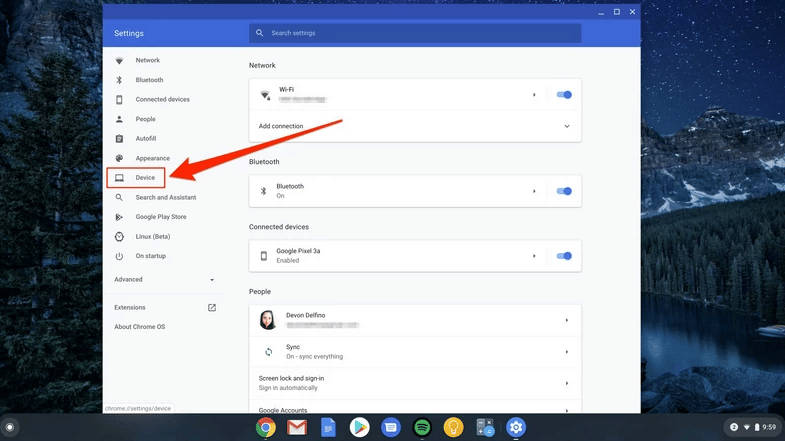The width and height of the screenshot is (785, 441).
Task: Click 'Screen lock and sign-in' text
Action: tap(291, 378)
